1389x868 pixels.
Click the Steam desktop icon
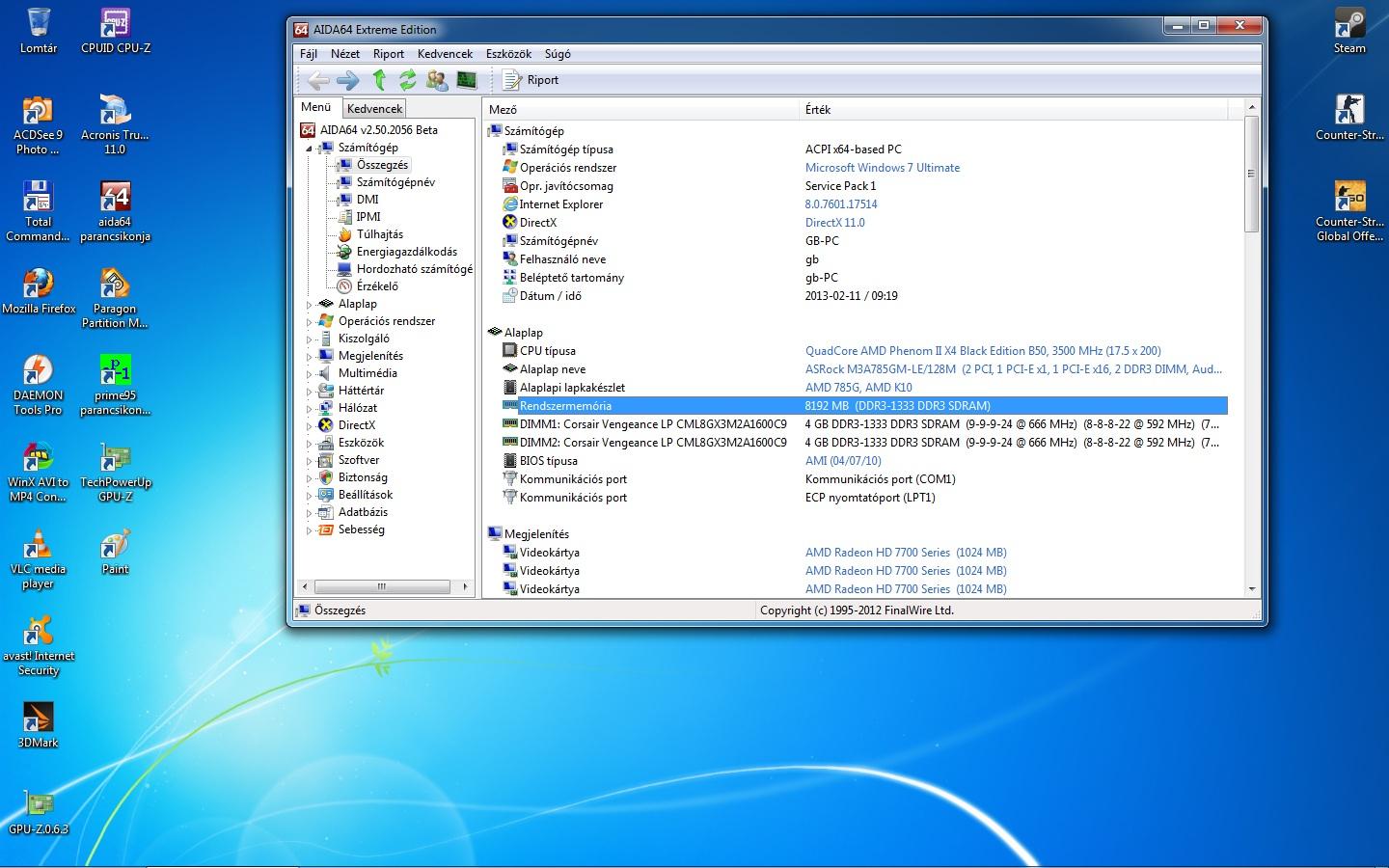(1349, 31)
